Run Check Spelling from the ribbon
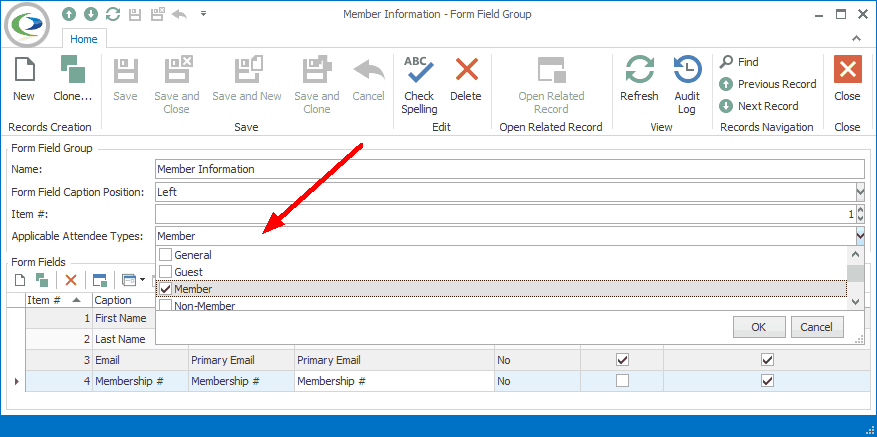Screen dimensions: 877x437 pyautogui.click(x=419, y=86)
